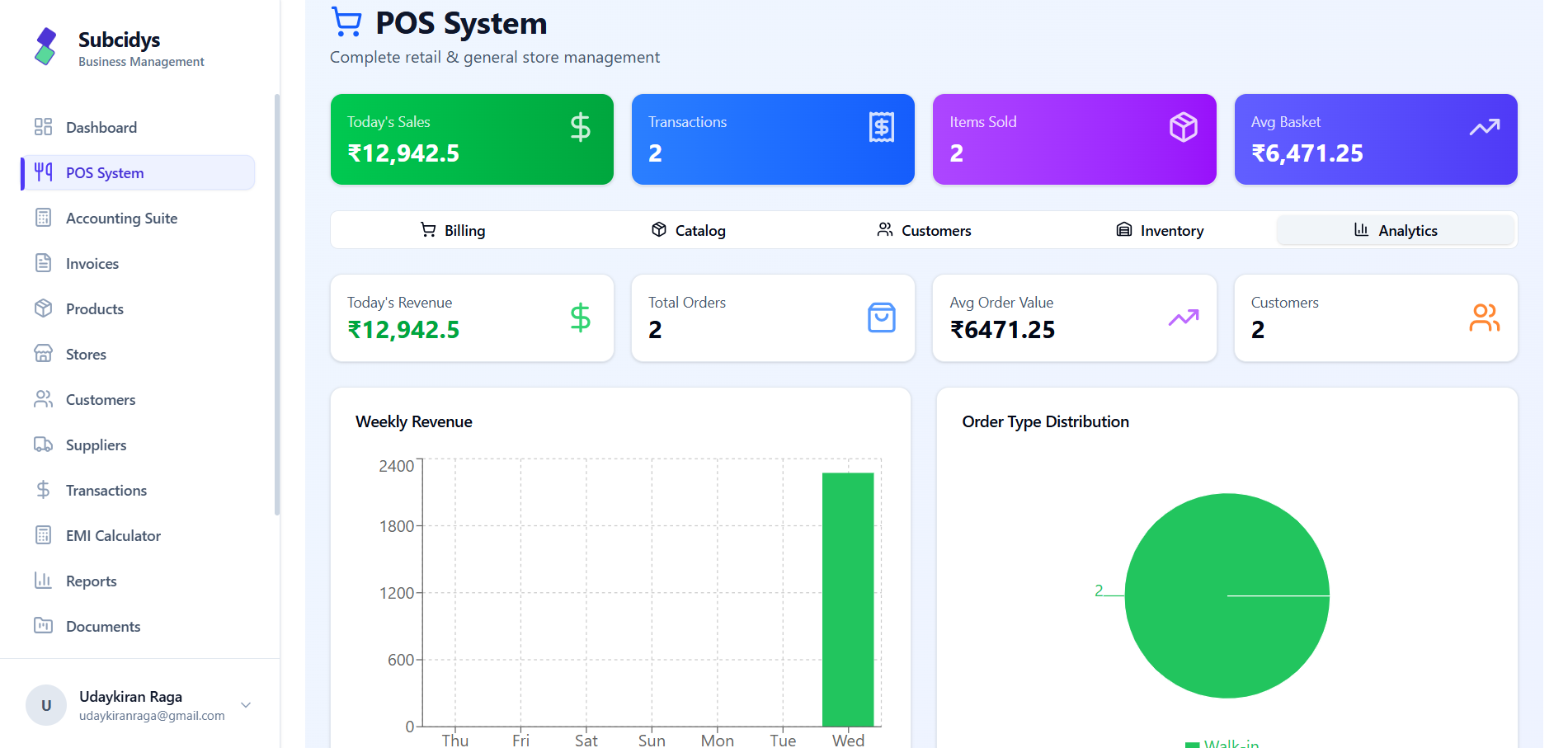The width and height of the screenshot is (1568, 748).
Task: Select POS System in the sidebar
Action: tap(139, 172)
